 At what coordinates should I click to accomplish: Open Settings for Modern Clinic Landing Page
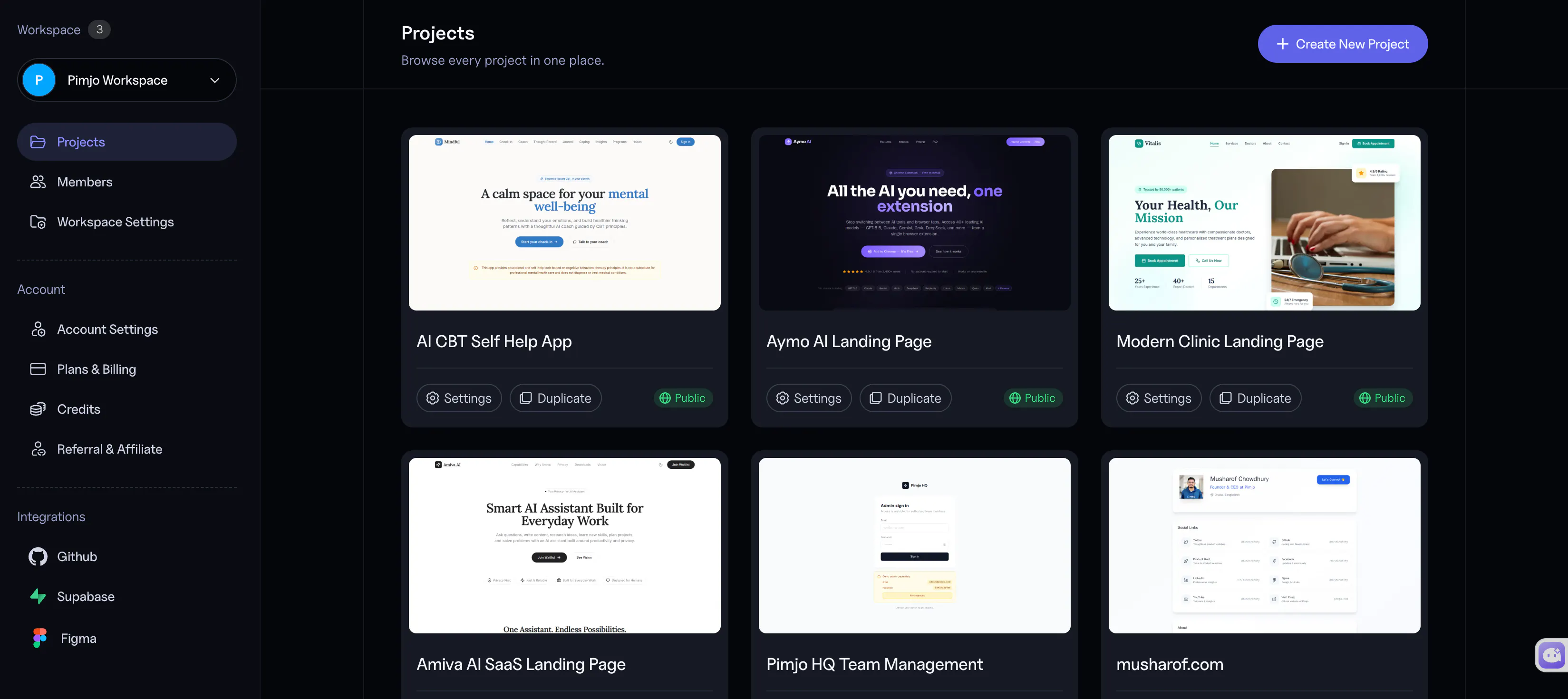coord(1159,398)
